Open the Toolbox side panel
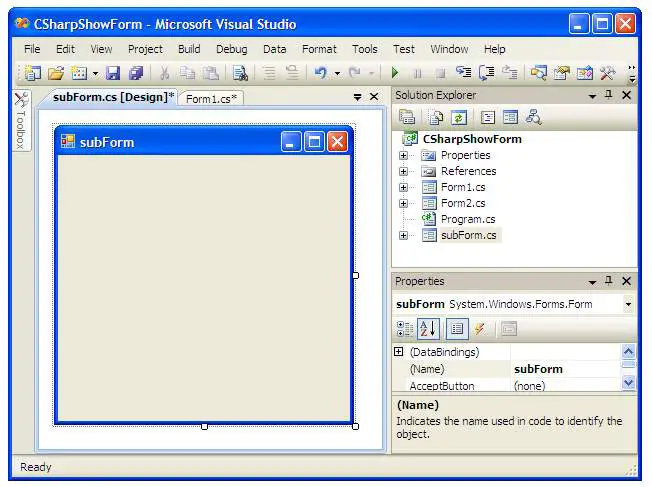Viewport: 652px width, 487px height. 20,122
